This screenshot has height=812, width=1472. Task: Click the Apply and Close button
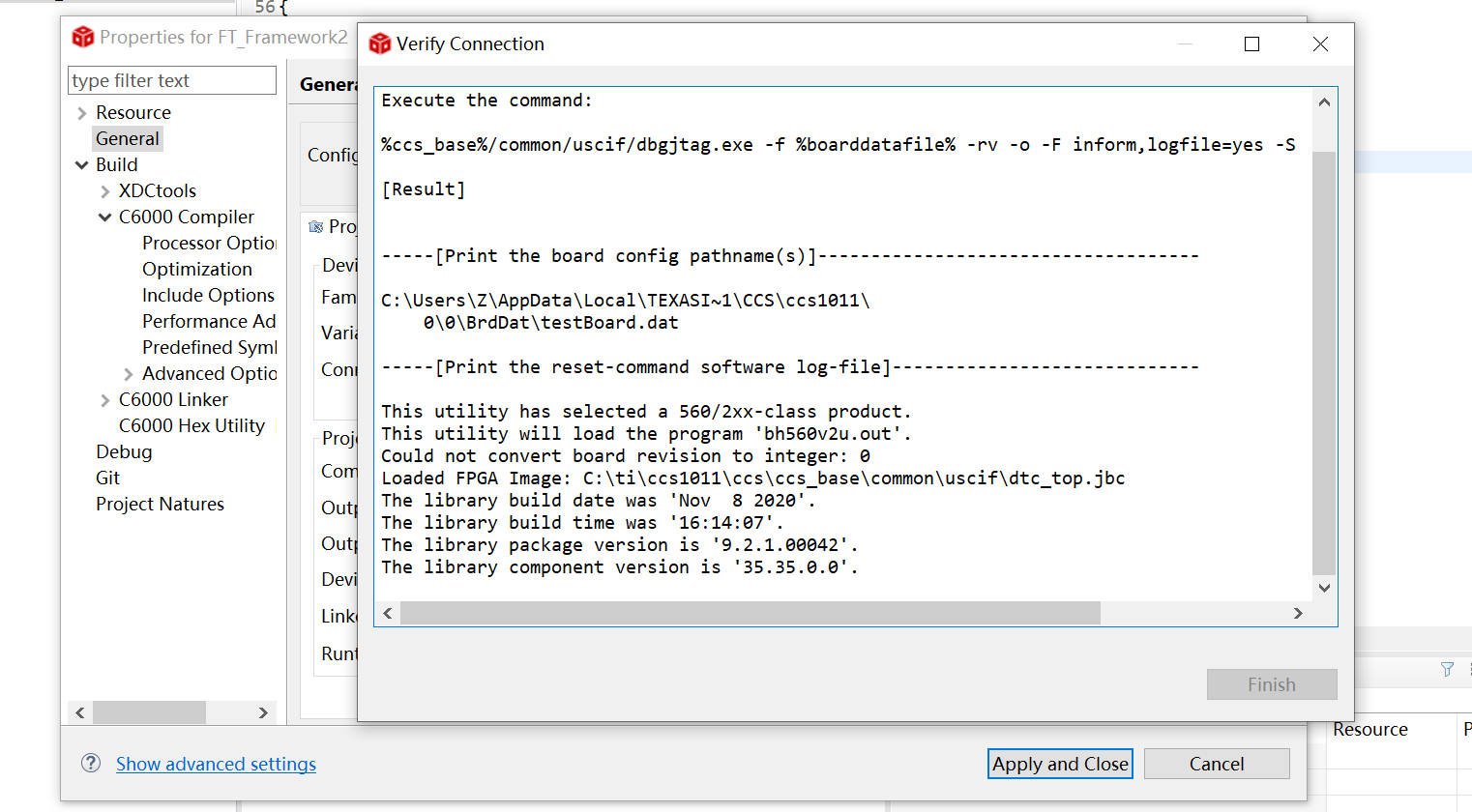tap(1060, 764)
